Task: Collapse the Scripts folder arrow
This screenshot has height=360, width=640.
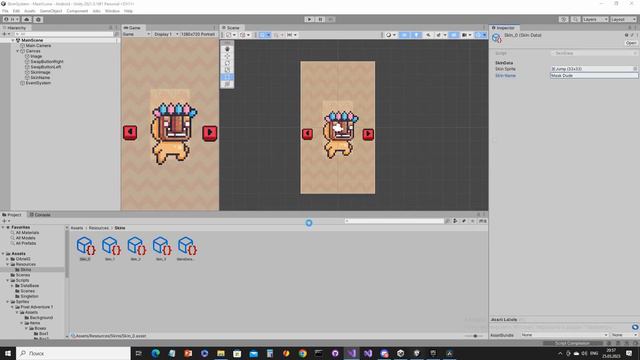Action: coord(7,280)
